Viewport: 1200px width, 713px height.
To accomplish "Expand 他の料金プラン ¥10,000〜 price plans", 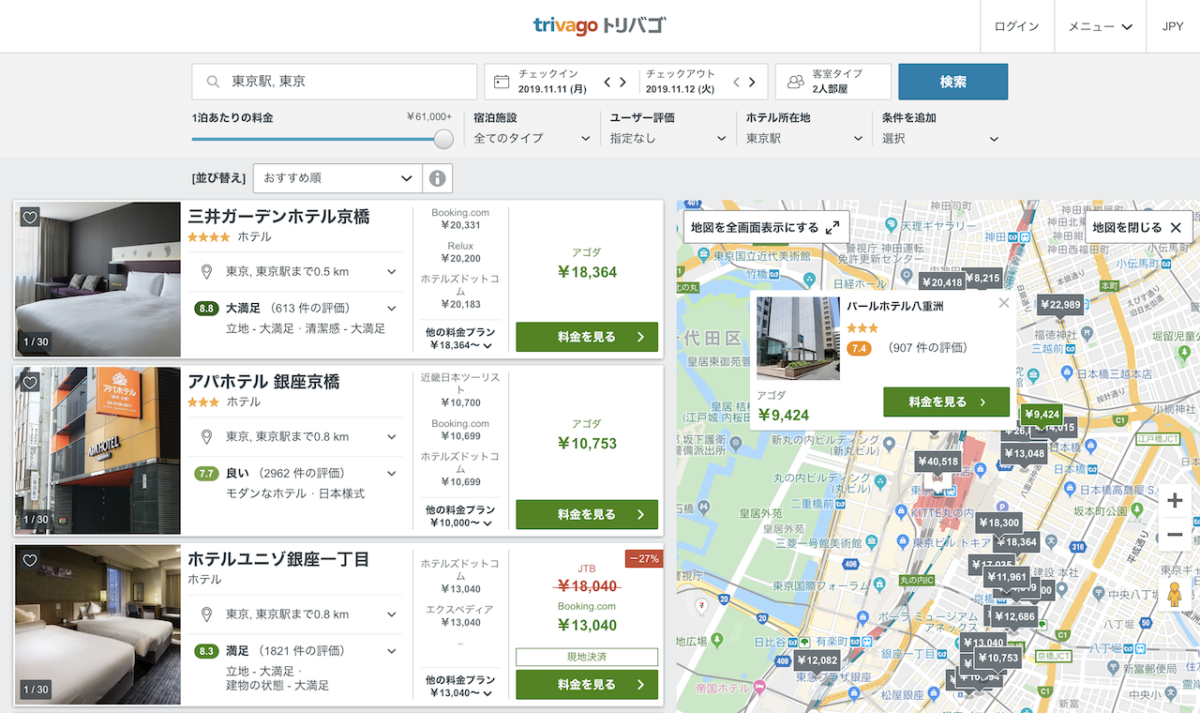I will point(460,515).
